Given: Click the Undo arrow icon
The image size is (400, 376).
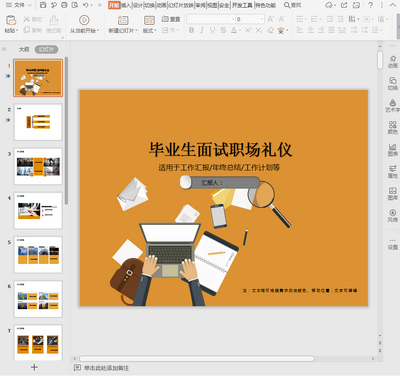Looking at the screenshot, I should click(86, 5).
